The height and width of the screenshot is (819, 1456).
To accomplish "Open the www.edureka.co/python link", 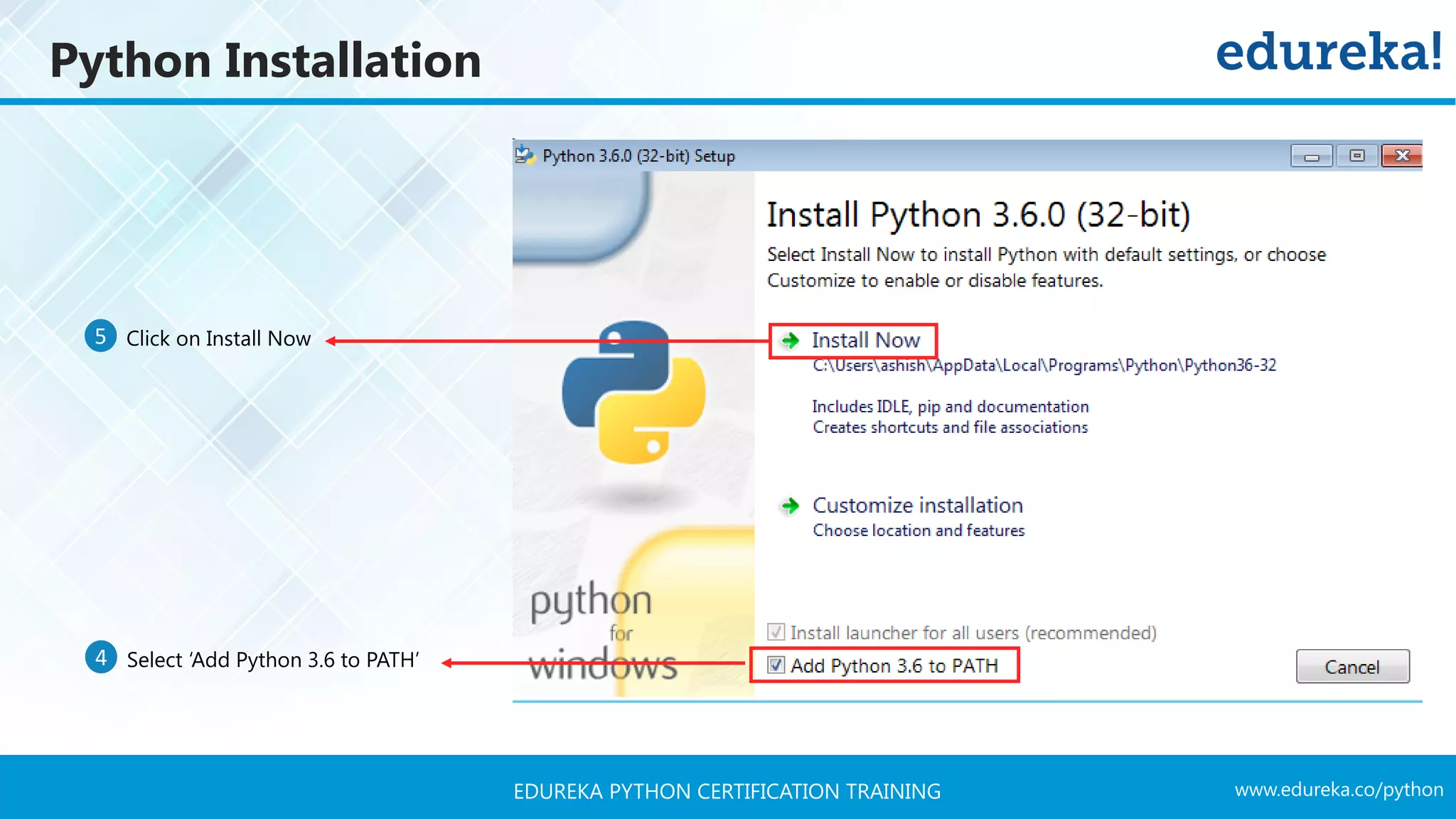I will point(1339,790).
